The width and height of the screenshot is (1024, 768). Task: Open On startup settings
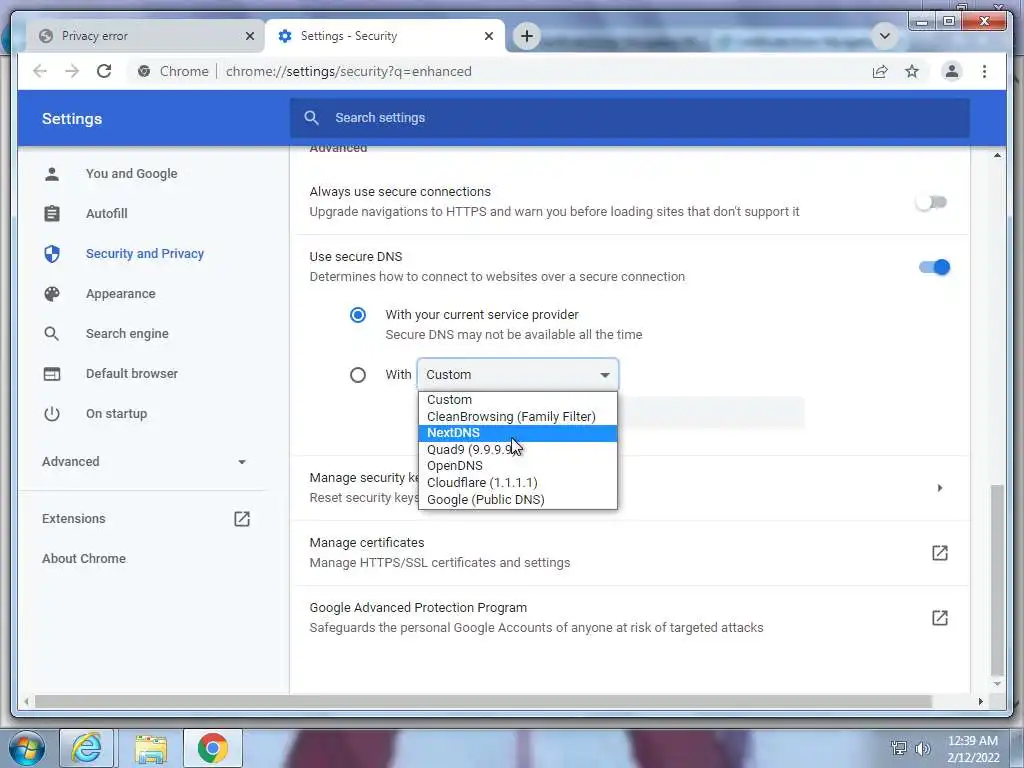pyautogui.click(x=116, y=413)
